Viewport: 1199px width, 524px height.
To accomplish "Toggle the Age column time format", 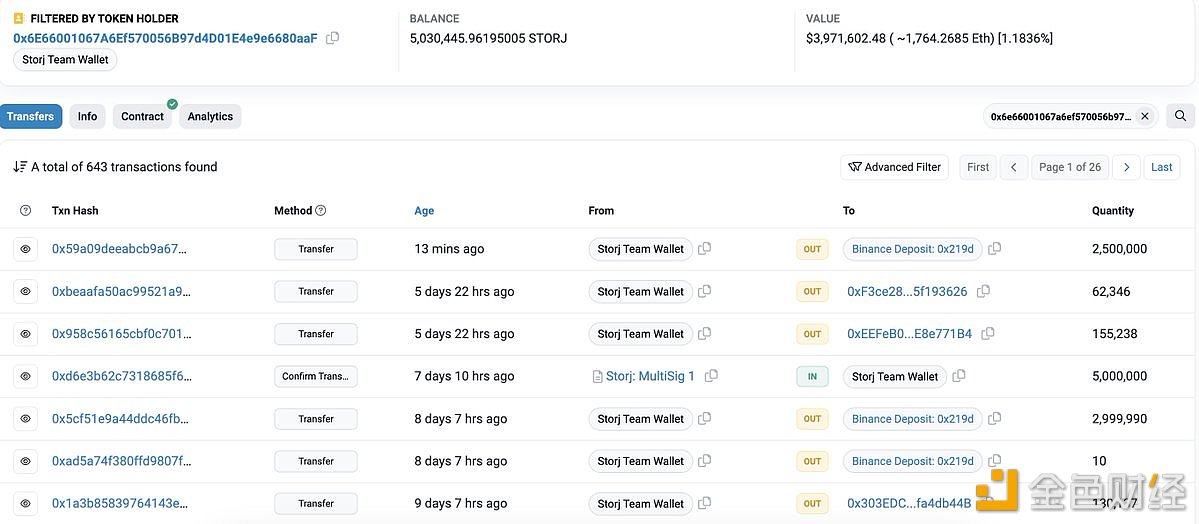I will [x=424, y=210].
